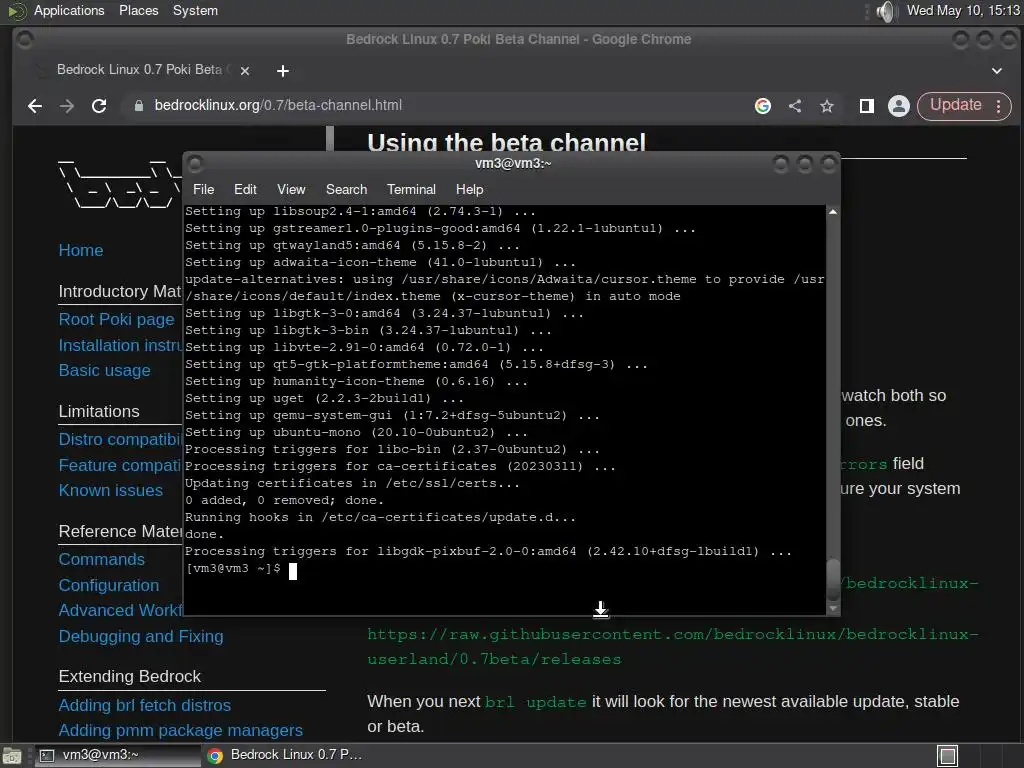The height and width of the screenshot is (768, 1024).
Task: Click at the terminal prompt line
Action: [240, 569]
